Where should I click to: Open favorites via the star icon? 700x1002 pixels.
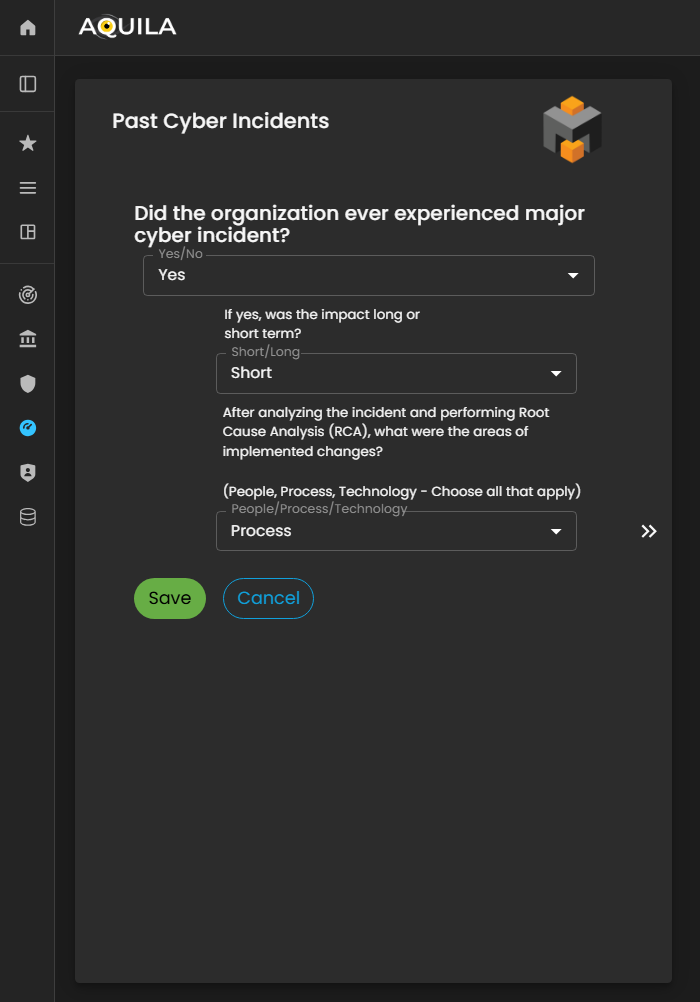[x=28, y=144]
